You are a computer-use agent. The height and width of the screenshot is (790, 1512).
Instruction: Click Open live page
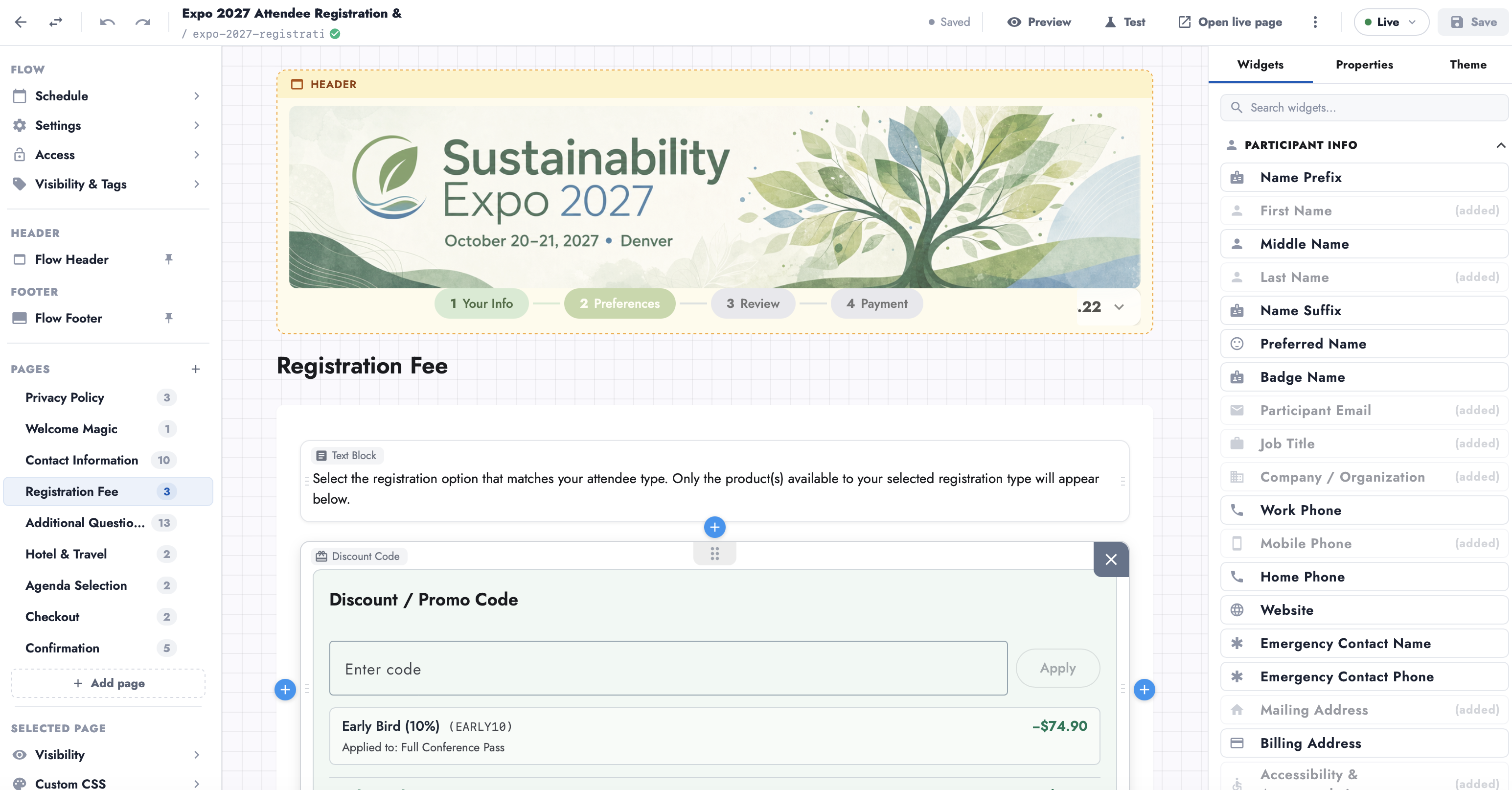(1230, 23)
